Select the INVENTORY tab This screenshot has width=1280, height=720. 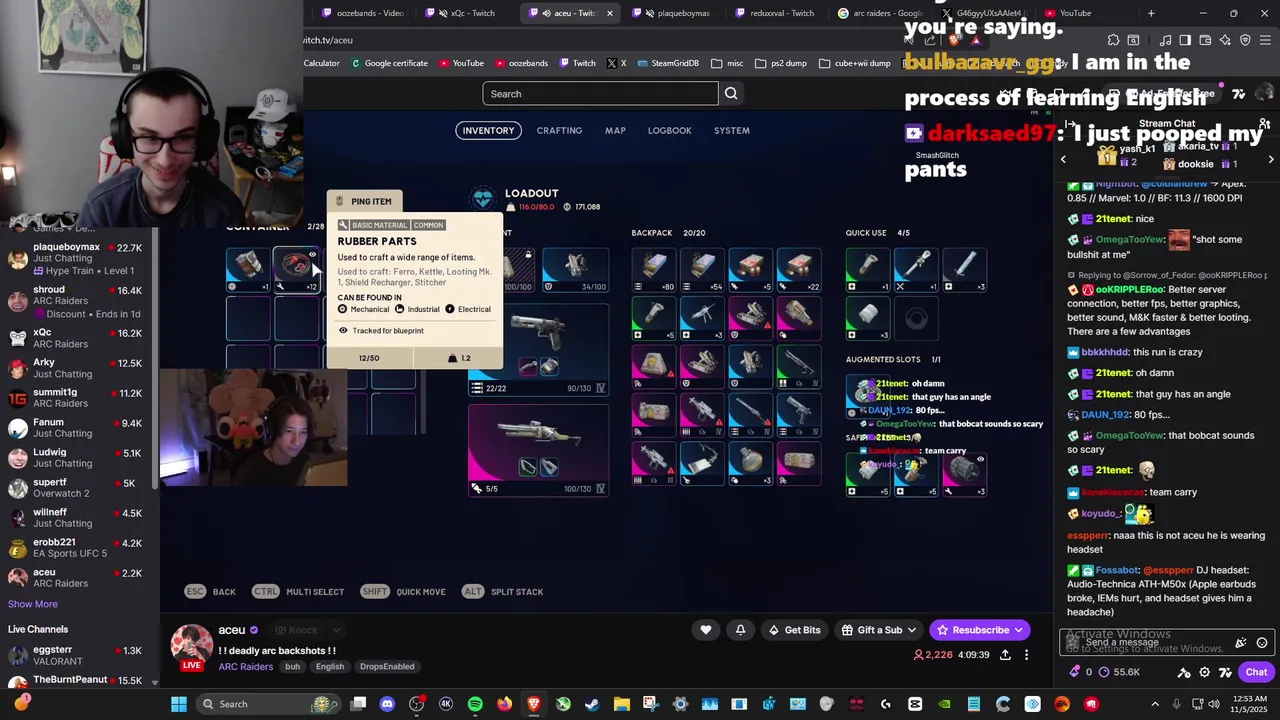click(488, 130)
